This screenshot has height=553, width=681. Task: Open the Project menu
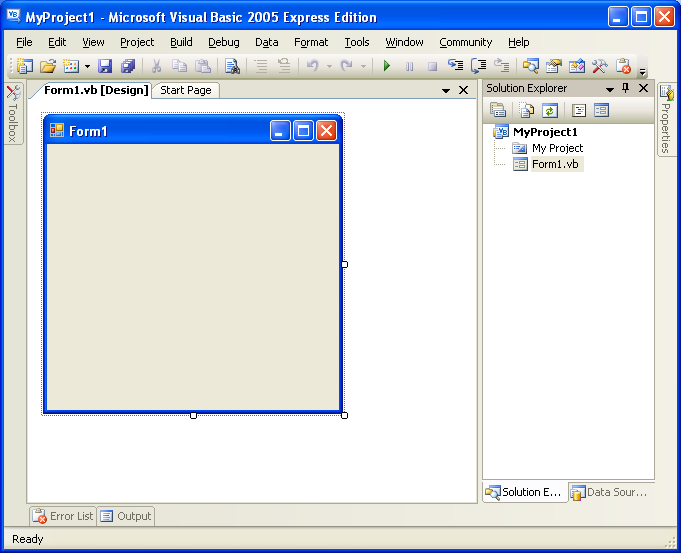pyautogui.click(x=137, y=42)
